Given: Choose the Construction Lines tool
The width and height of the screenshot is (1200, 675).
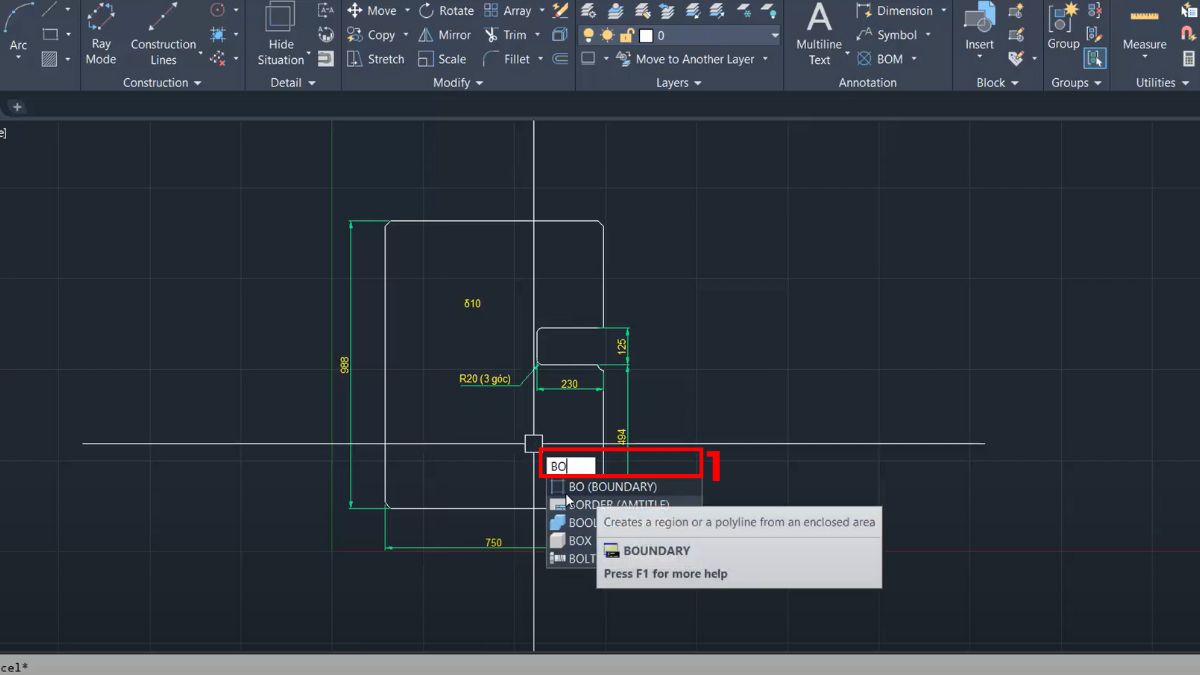Looking at the screenshot, I should 163,34.
